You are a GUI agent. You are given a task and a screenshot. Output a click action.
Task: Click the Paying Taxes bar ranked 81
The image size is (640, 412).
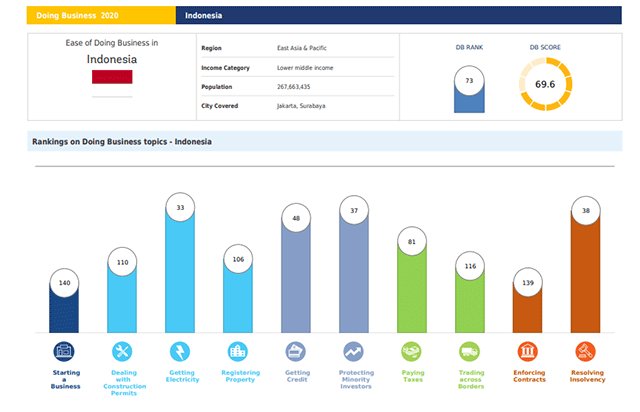click(x=412, y=280)
